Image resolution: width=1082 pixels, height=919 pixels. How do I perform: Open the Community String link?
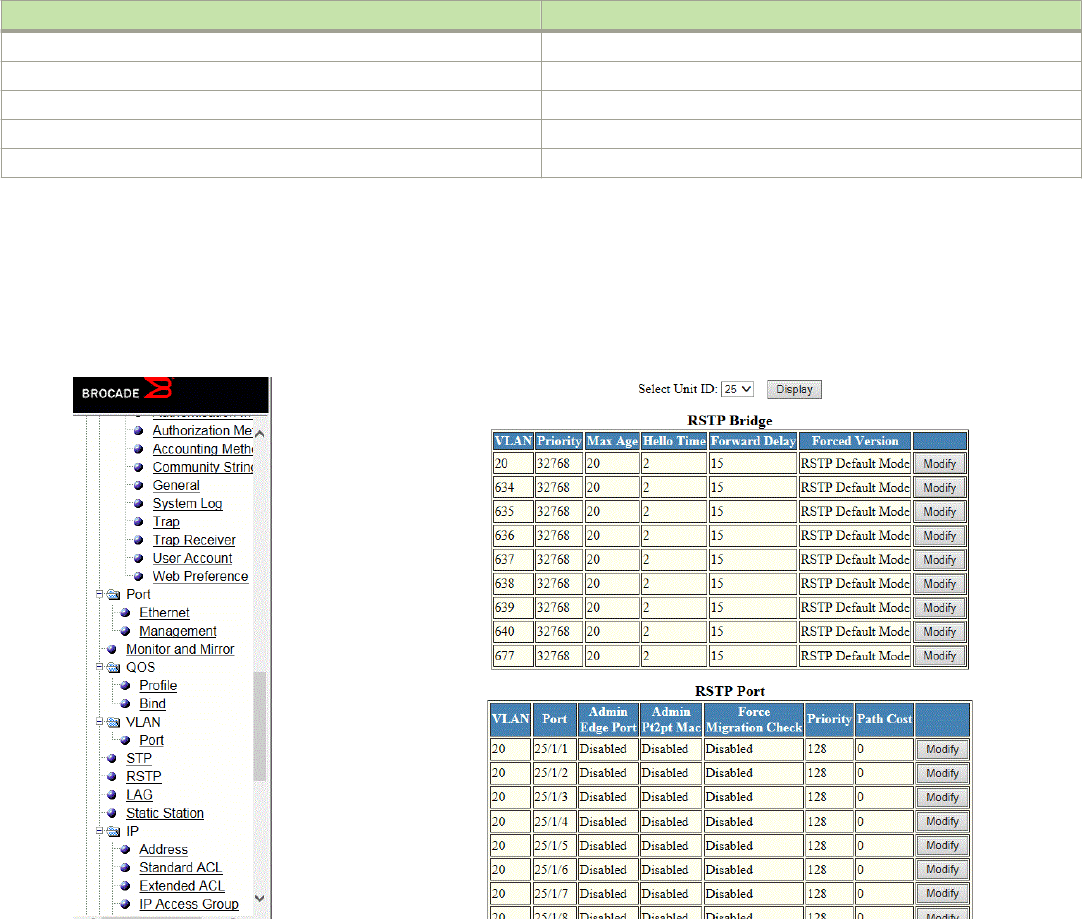point(203,467)
